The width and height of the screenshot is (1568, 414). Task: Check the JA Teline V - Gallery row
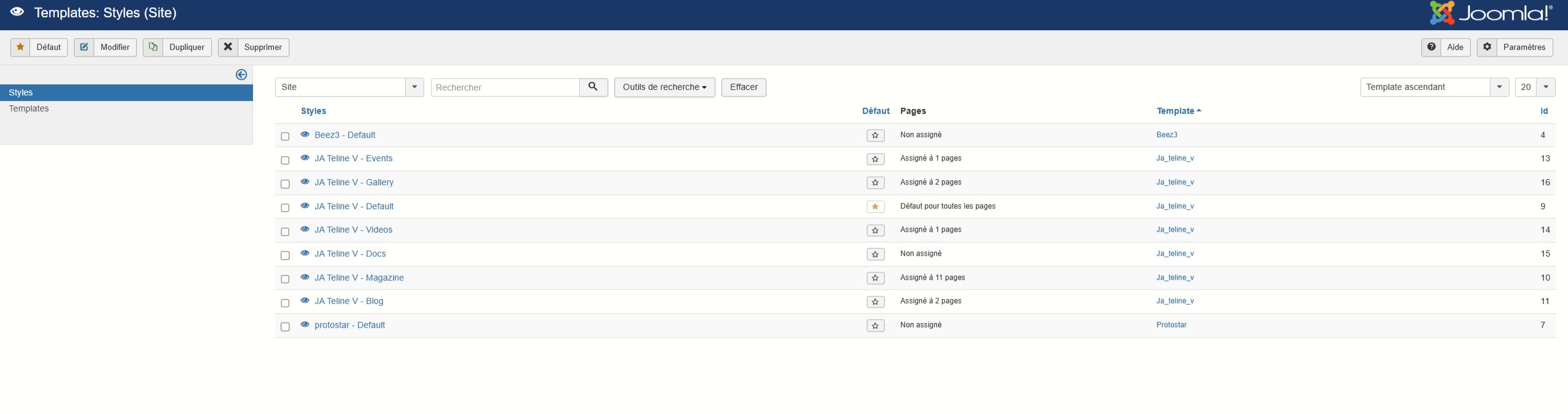(x=285, y=184)
